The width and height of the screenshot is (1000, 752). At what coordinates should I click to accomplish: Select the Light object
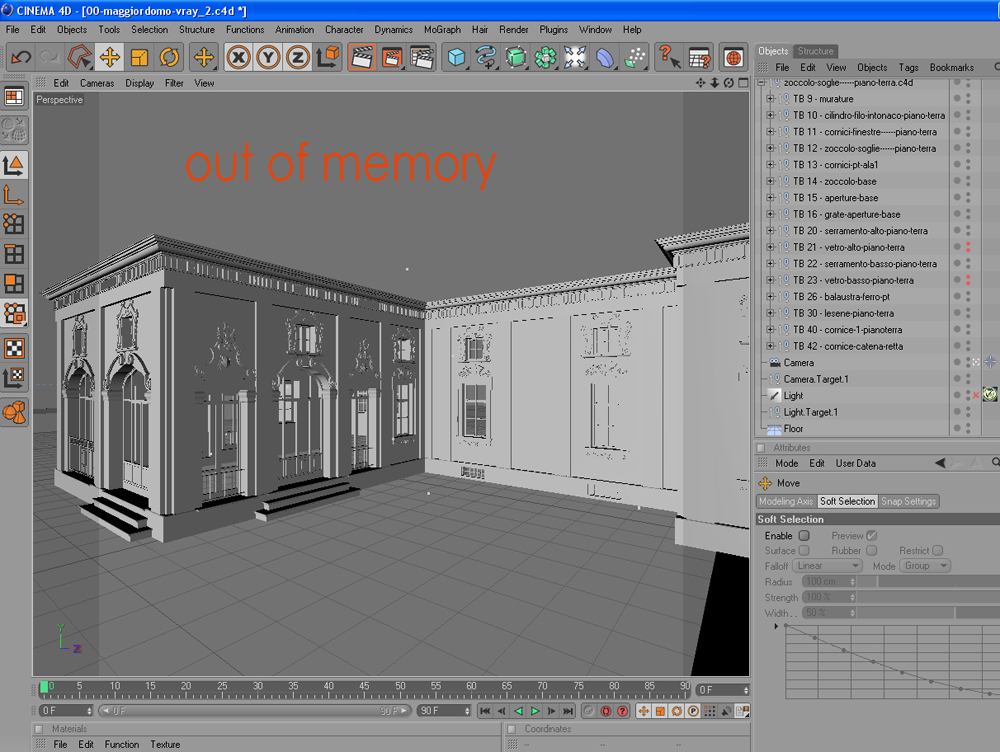(793, 395)
